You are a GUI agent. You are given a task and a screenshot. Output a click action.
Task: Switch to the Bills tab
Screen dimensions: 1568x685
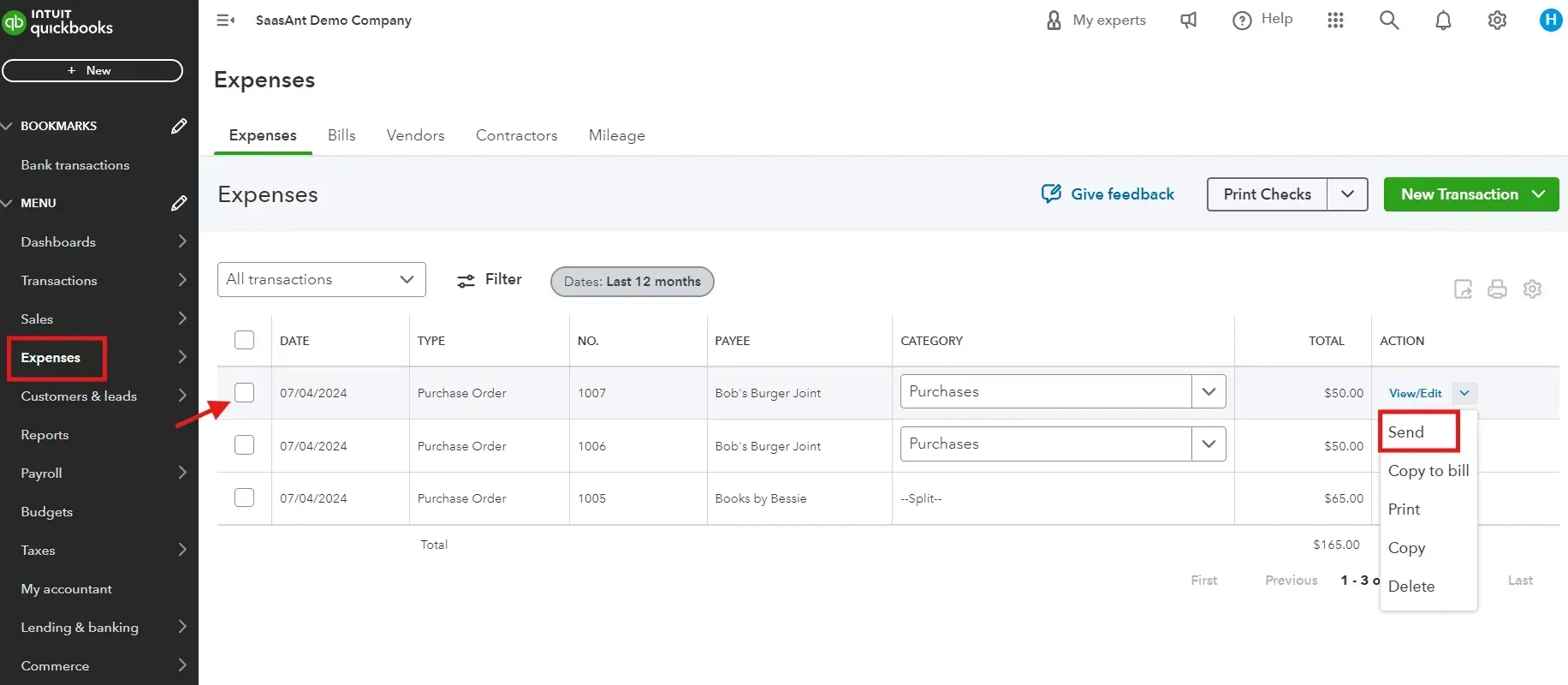click(x=342, y=135)
